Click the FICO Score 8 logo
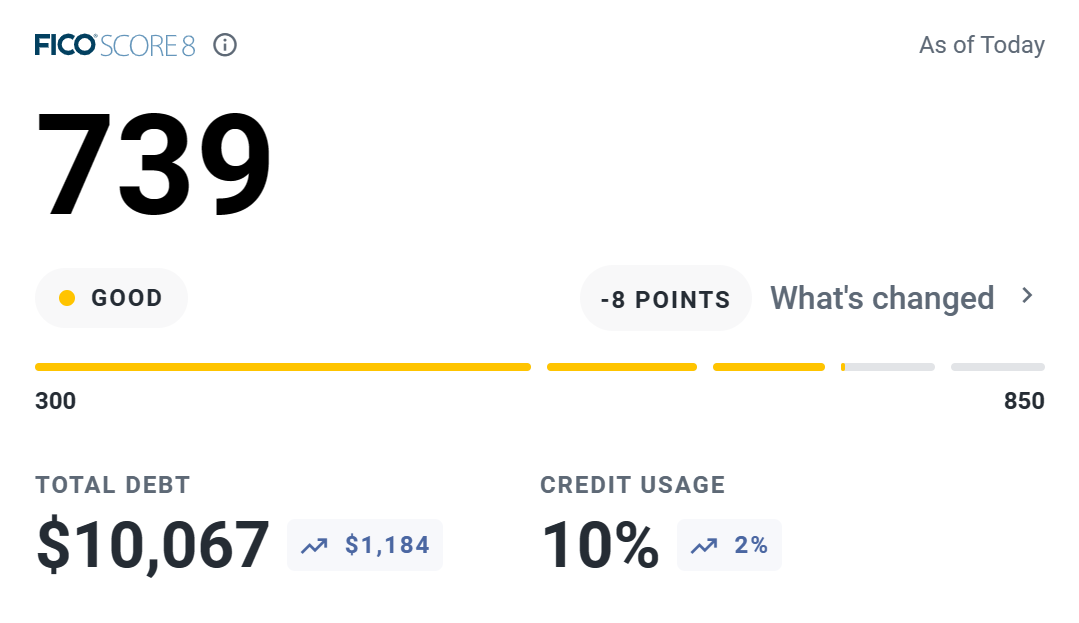Screen dimensions: 1079x623 click(115, 45)
